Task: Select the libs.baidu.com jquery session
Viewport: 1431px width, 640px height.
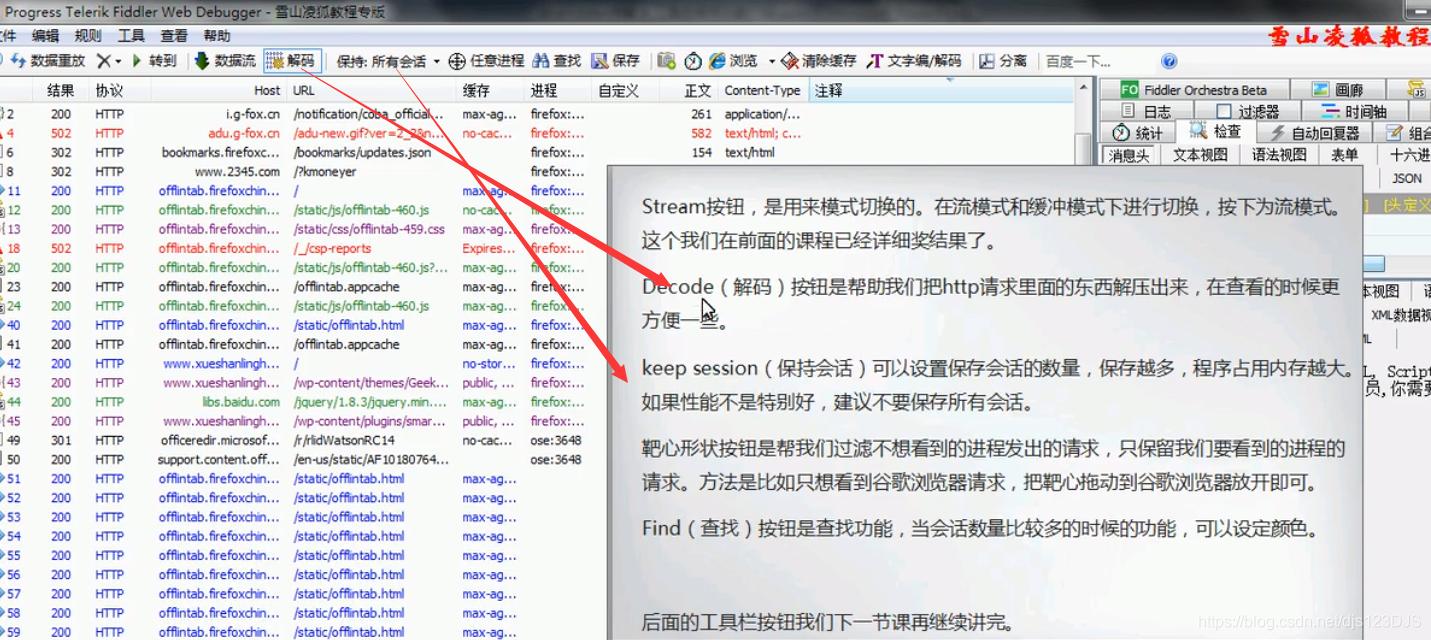Action: 304,402
